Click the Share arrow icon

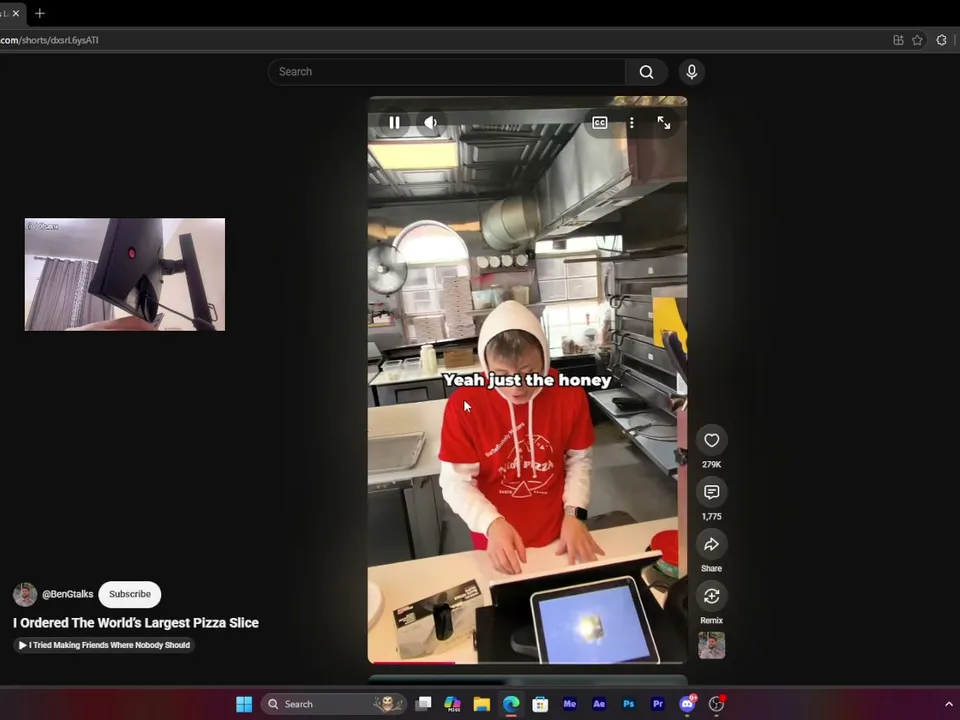[x=711, y=544]
